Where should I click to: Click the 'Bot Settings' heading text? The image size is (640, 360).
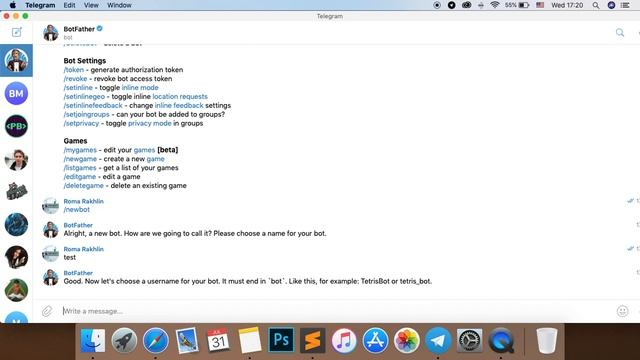[x=84, y=61]
